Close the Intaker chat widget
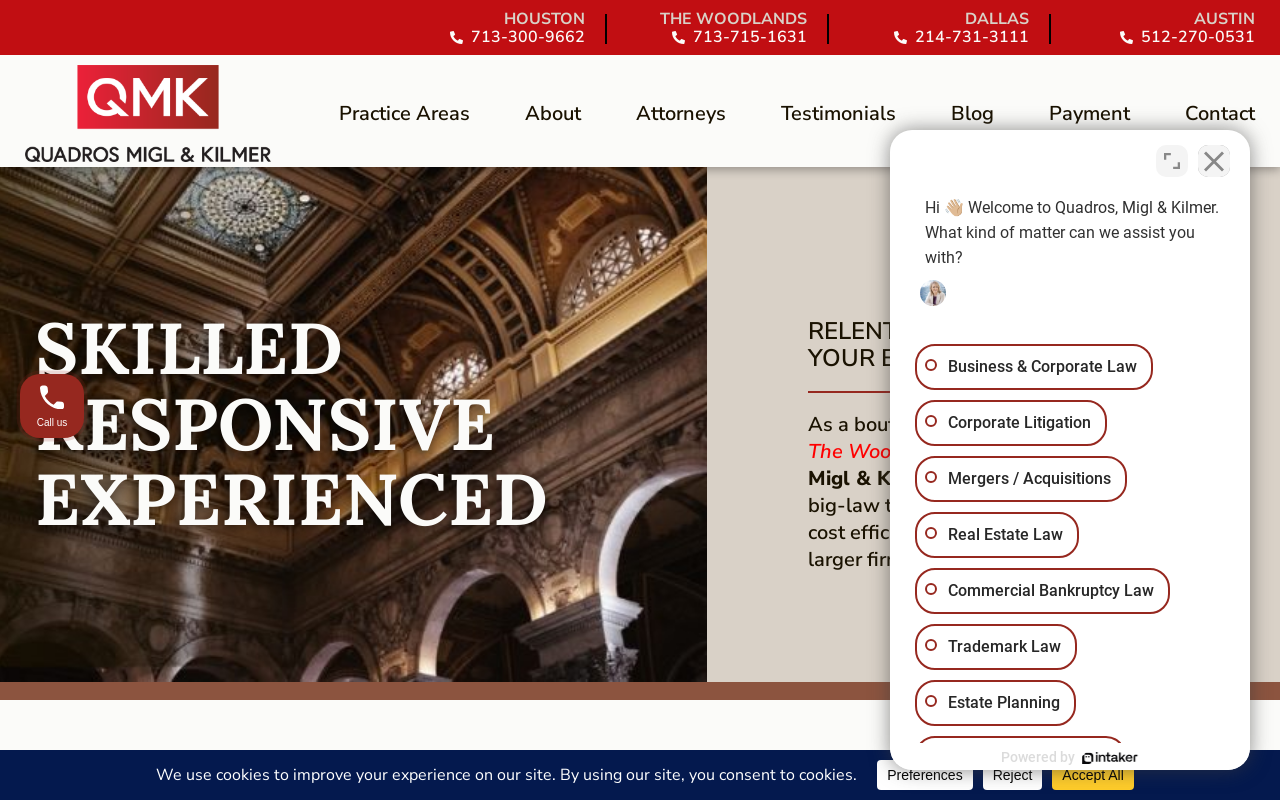Screen dimensions: 1280x800 click(x=1214, y=161)
